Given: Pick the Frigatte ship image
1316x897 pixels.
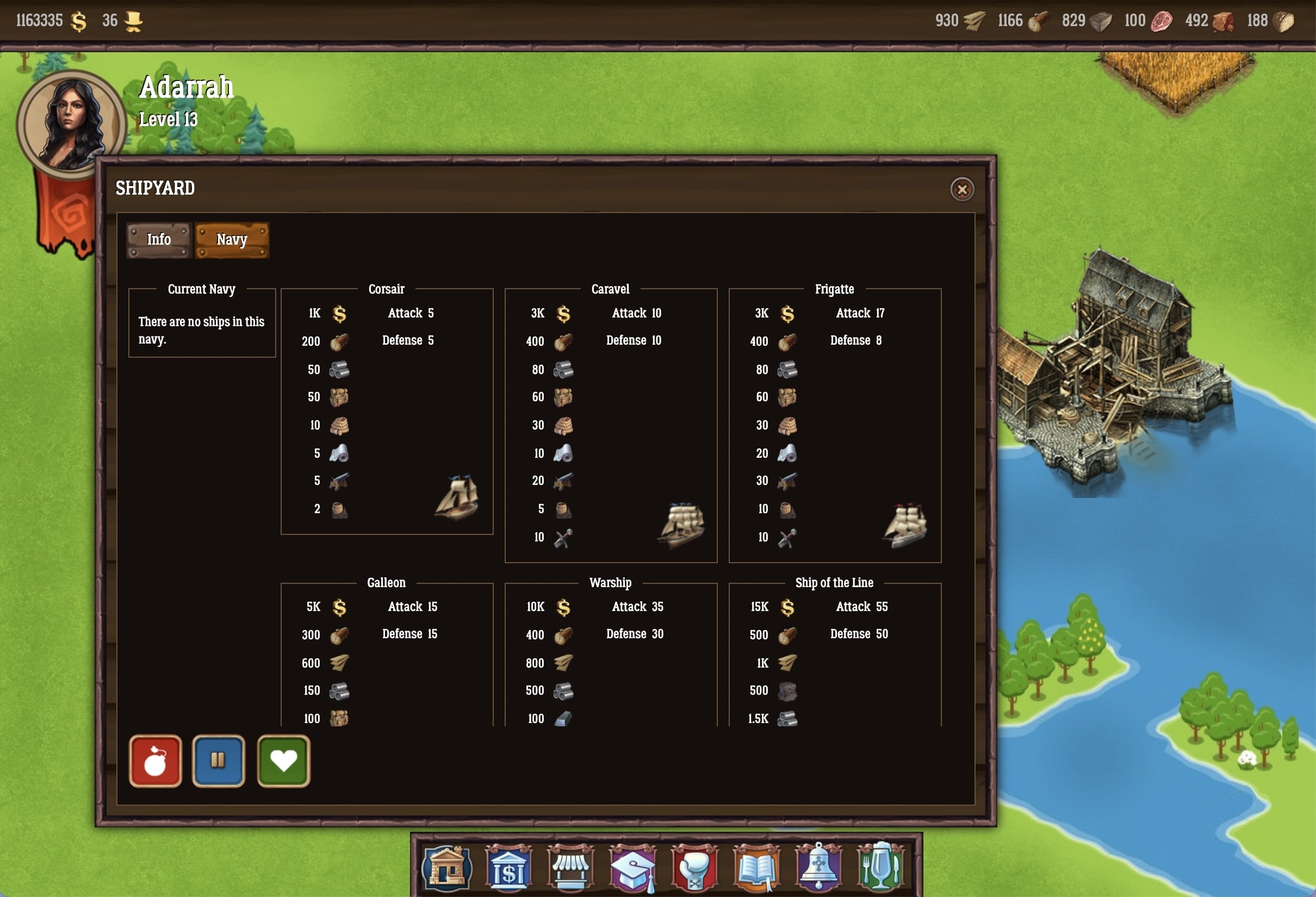Looking at the screenshot, I should click(905, 525).
